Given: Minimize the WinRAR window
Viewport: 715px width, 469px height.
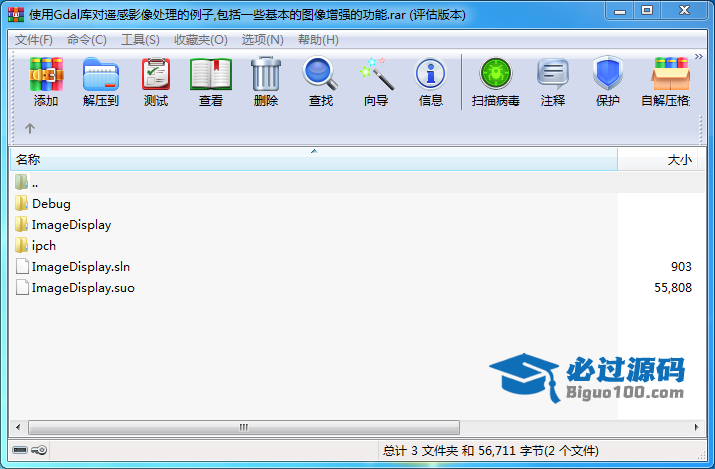Looking at the screenshot, I should click(x=620, y=10).
